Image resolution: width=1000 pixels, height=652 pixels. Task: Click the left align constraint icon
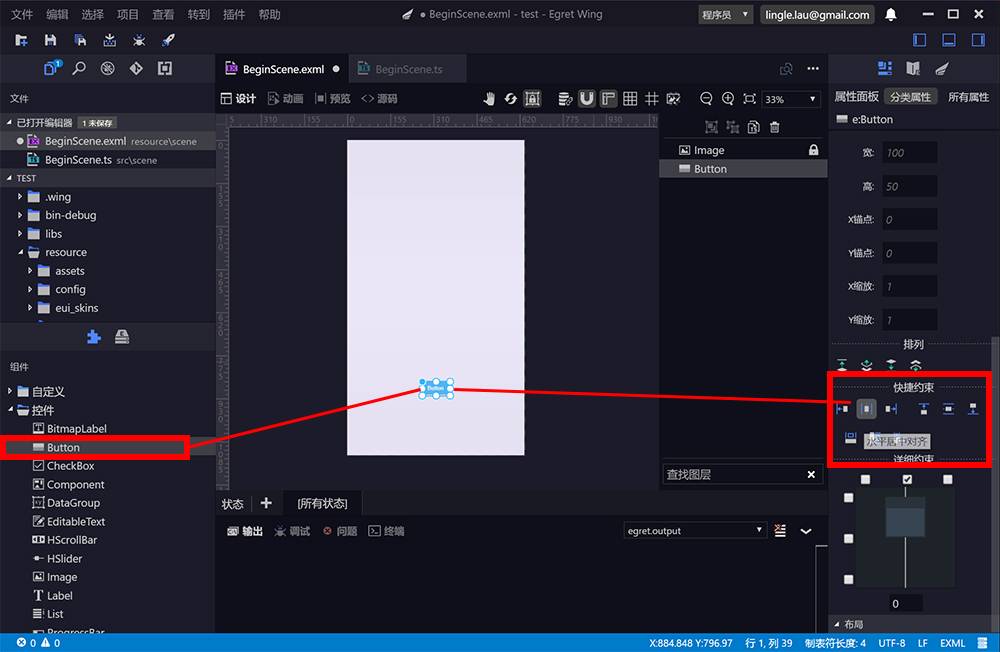[842, 409]
